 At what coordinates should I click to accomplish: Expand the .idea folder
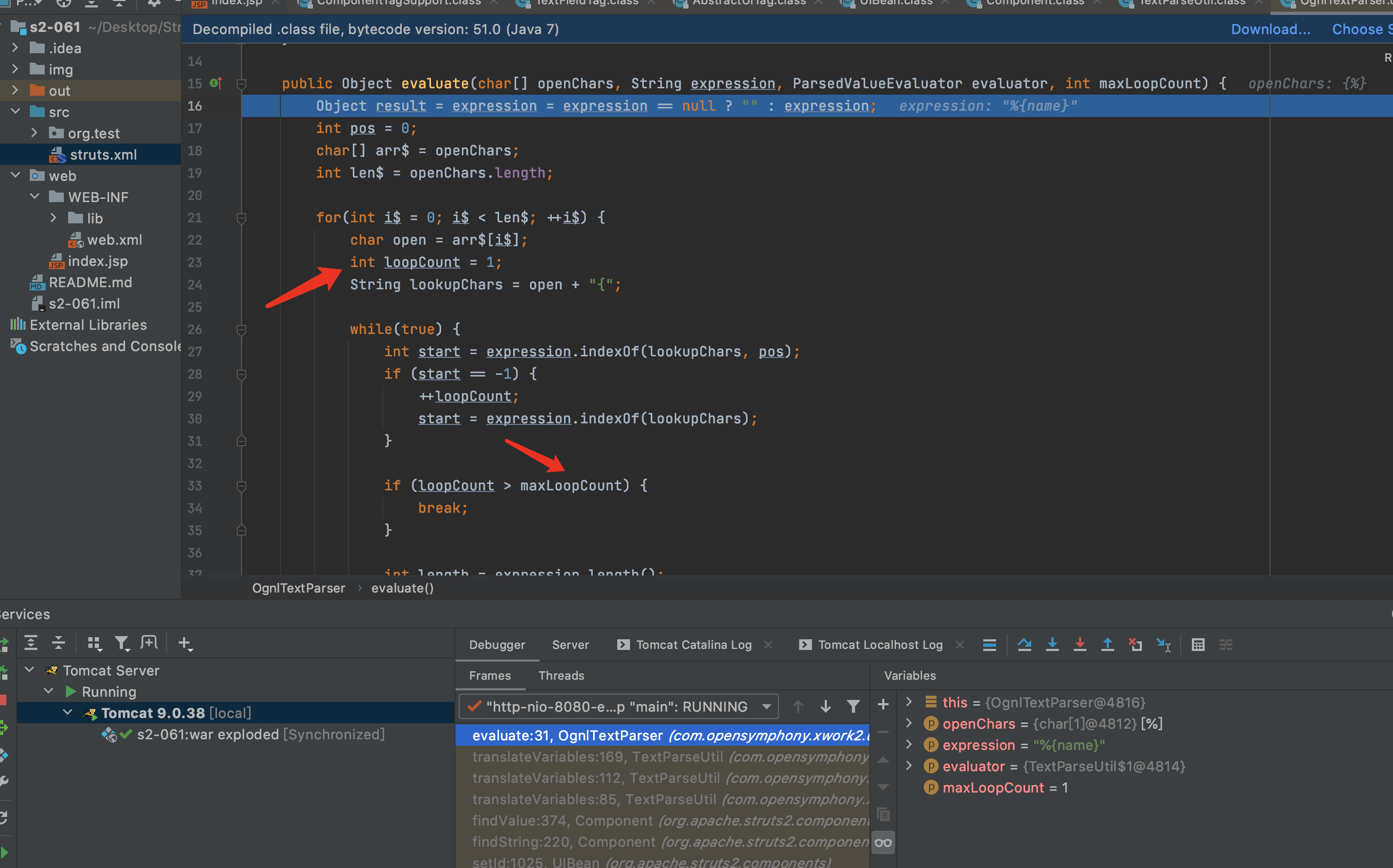click(15, 48)
